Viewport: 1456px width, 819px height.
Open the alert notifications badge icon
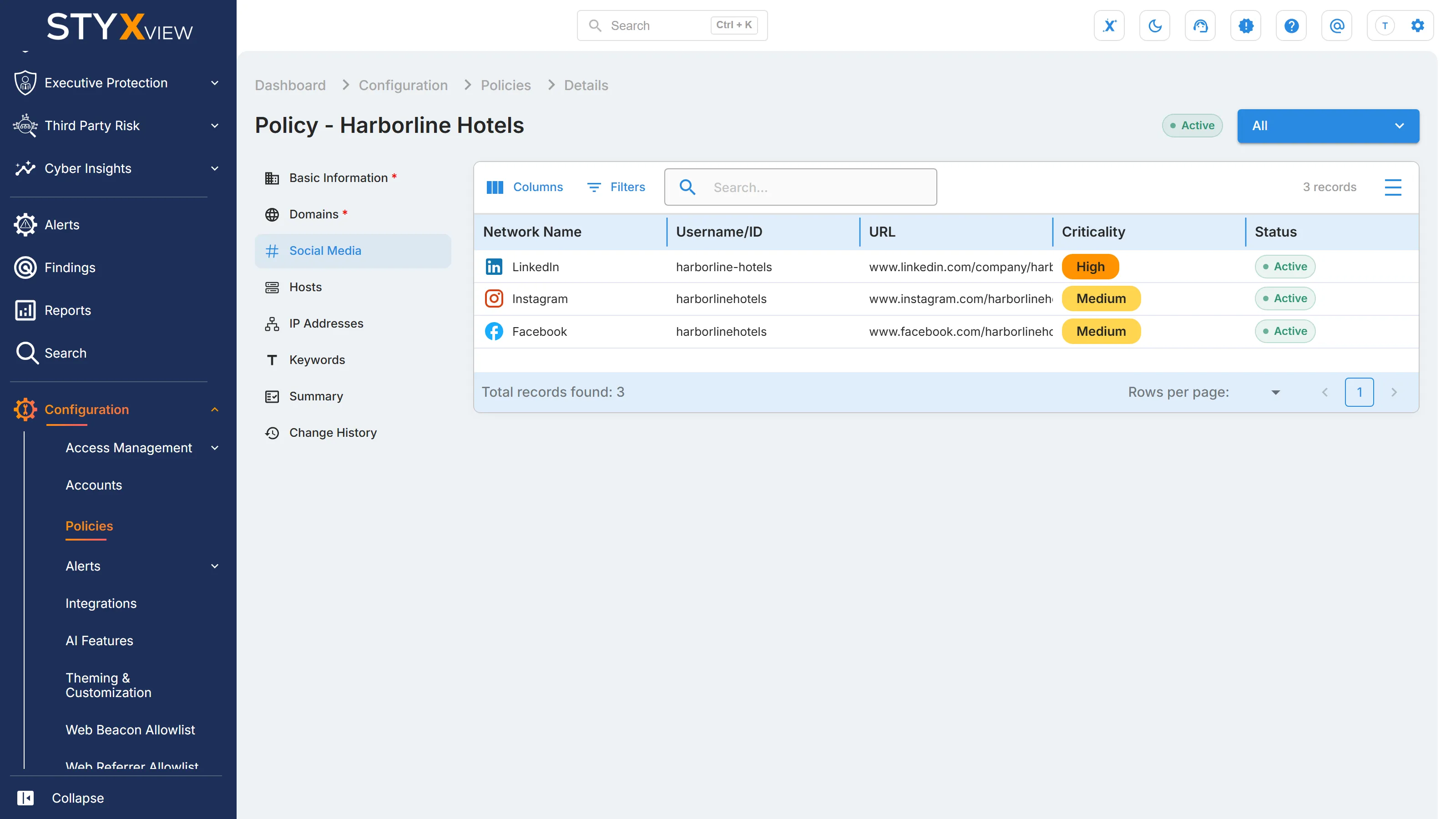(1246, 25)
